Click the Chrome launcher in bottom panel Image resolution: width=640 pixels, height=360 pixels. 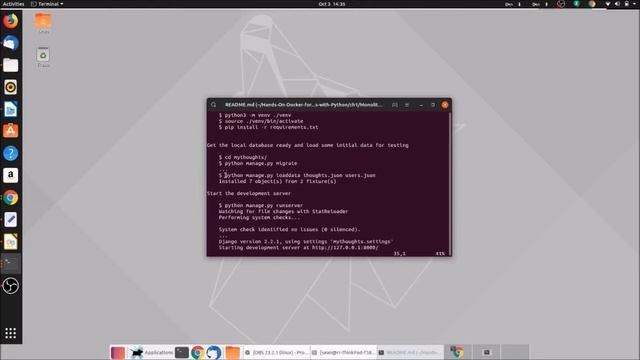(x=198, y=352)
